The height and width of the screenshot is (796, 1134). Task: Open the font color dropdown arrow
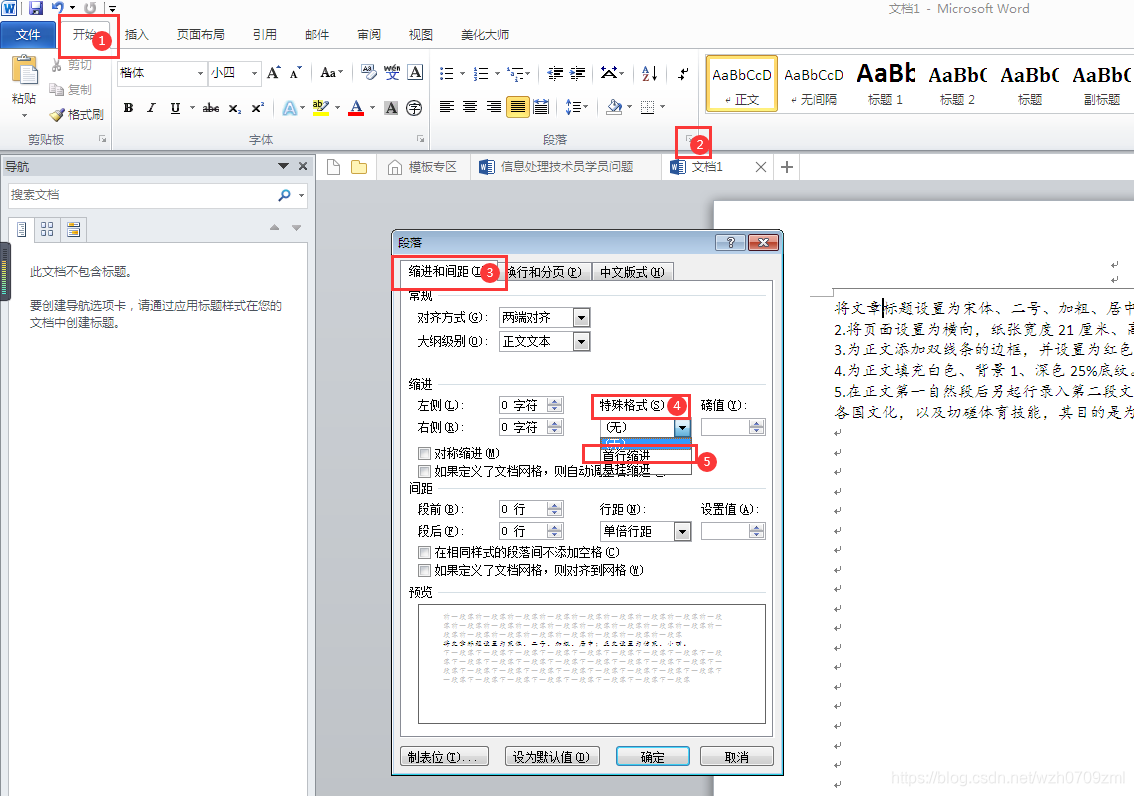[x=372, y=108]
